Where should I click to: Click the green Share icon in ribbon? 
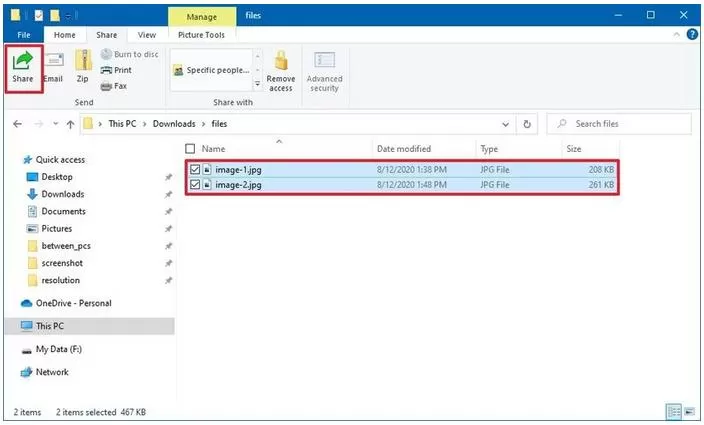coord(22,61)
